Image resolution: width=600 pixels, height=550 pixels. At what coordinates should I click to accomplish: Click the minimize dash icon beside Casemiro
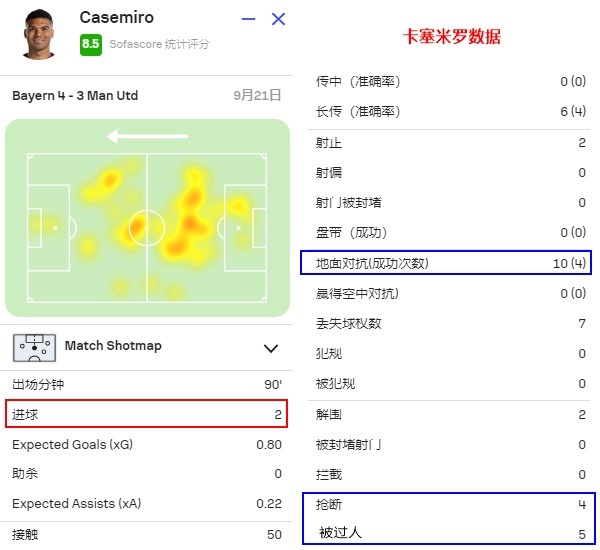pyautogui.click(x=248, y=19)
